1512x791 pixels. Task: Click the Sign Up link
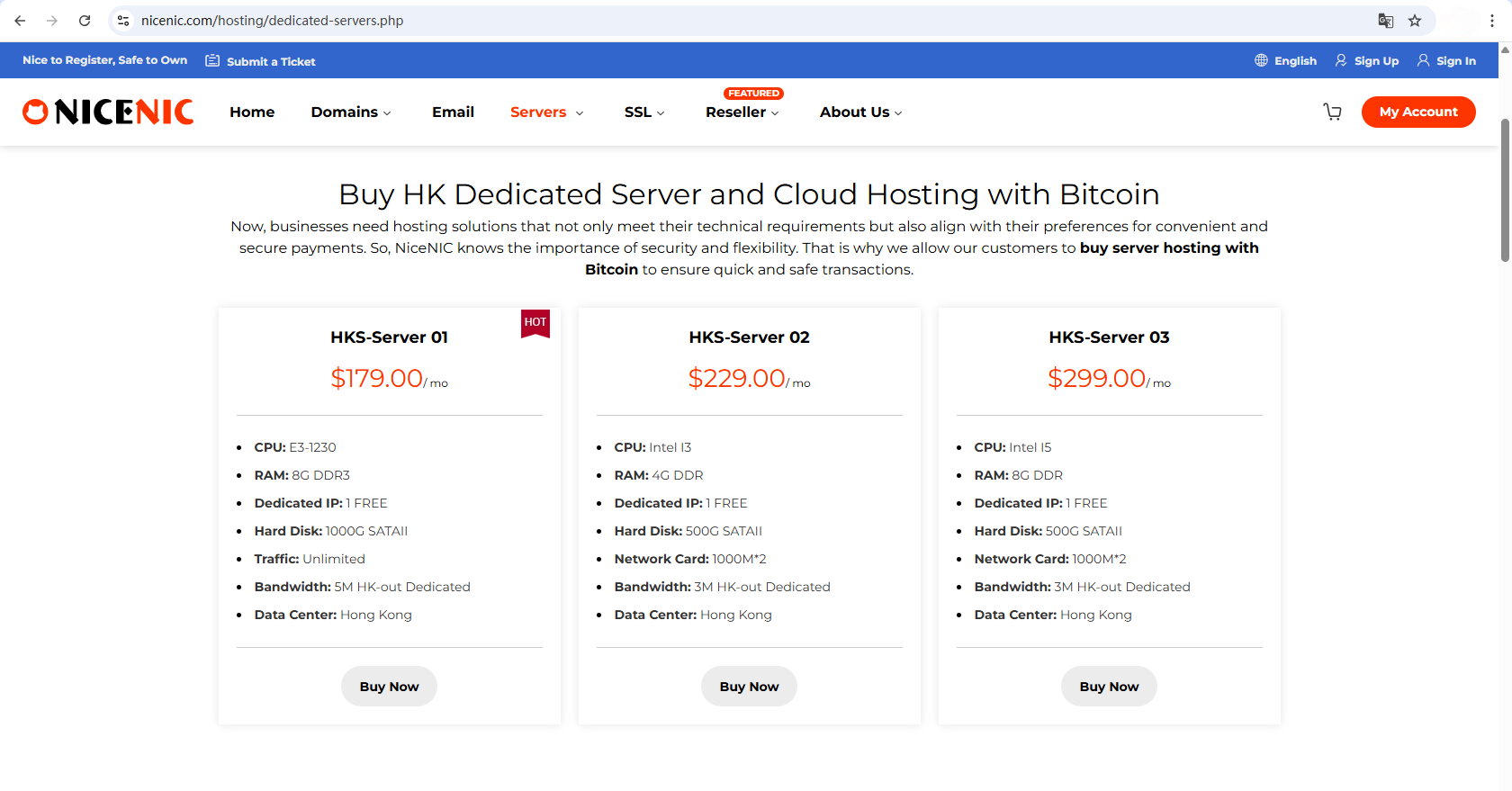pyautogui.click(x=1376, y=61)
